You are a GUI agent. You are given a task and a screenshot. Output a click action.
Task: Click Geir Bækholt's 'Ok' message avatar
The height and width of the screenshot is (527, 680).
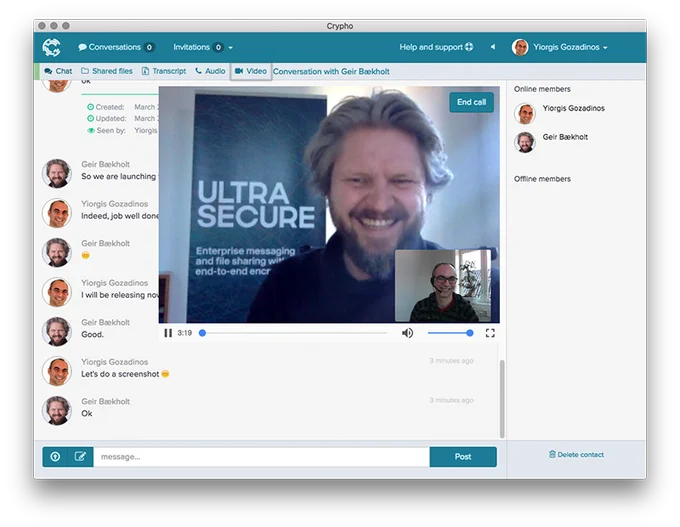coord(57,410)
